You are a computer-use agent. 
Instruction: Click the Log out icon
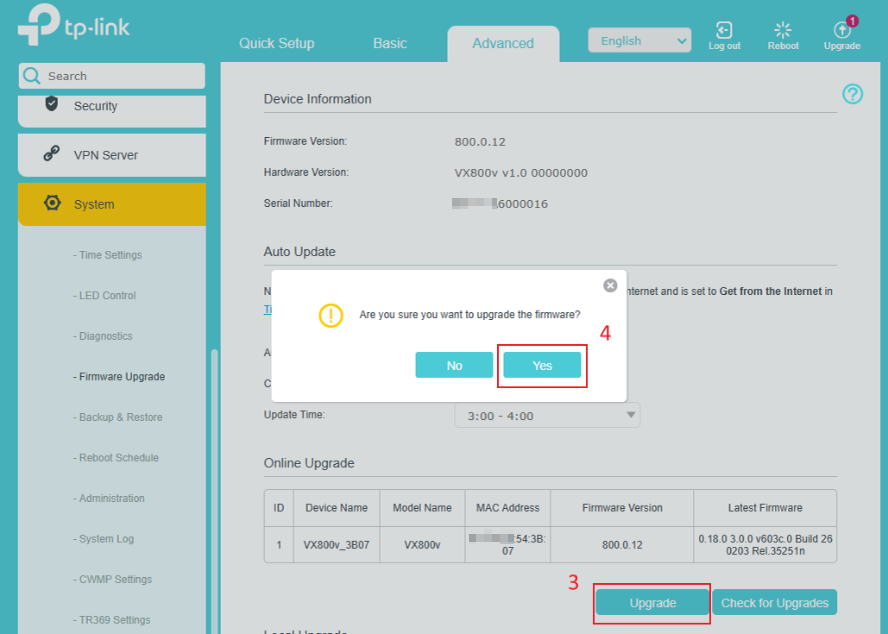pyautogui.click(x=724, y=32)
